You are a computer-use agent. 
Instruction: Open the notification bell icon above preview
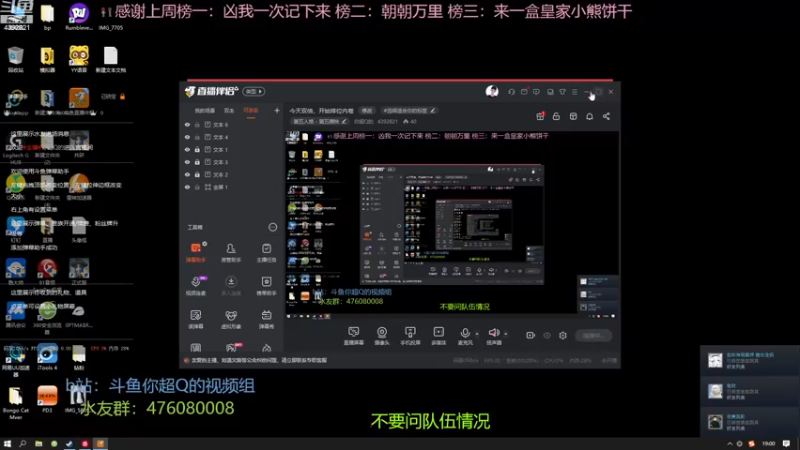[589, 116]
